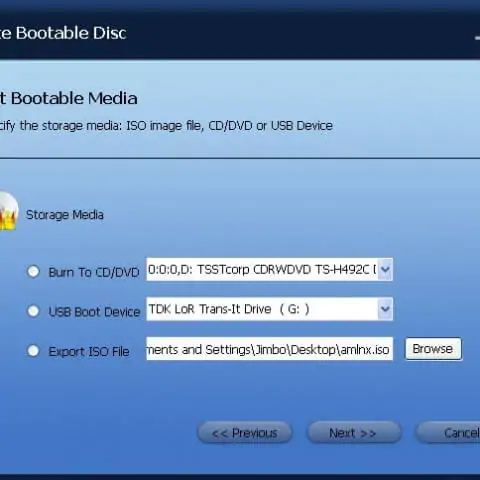
Task: Cancel the bootable disc wizard
Action: click(448, 433)
